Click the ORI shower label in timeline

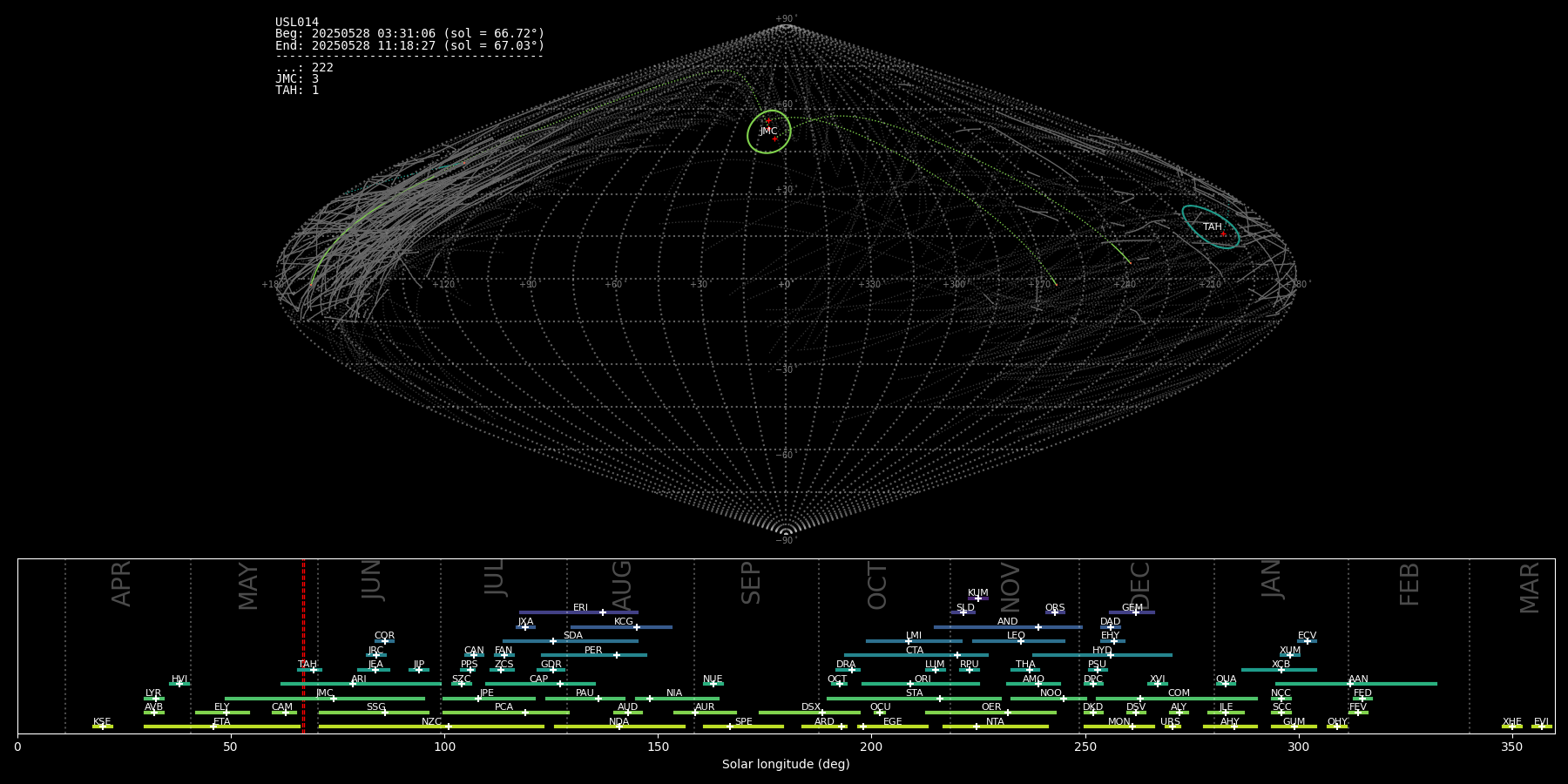point(923,679)
